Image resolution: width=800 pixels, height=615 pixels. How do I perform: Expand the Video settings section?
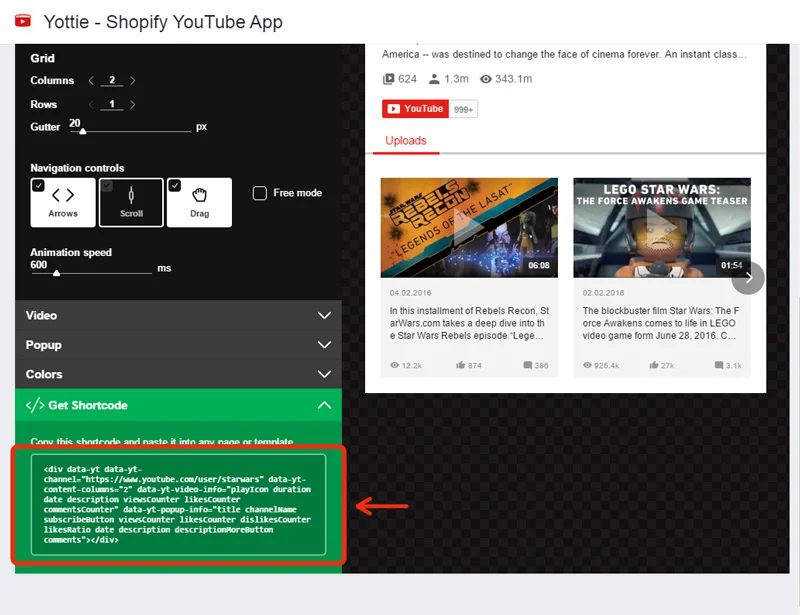[x=178, y=315]
